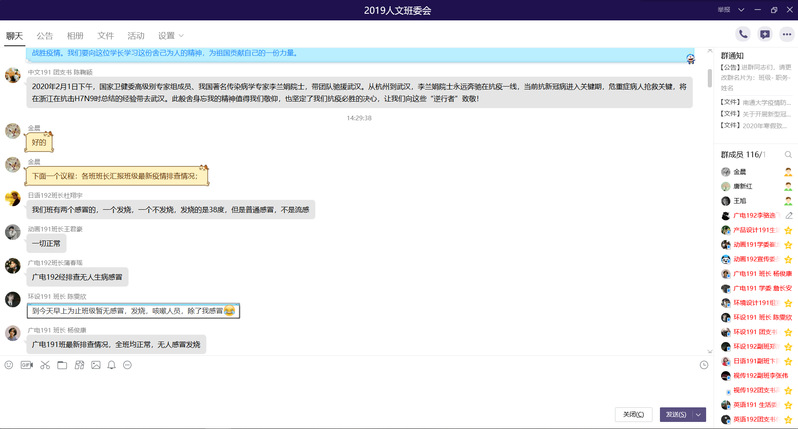Screen dimensions: 798x429
Task: Open the emoji picker in chat toolbar
Action: (9, 365)
